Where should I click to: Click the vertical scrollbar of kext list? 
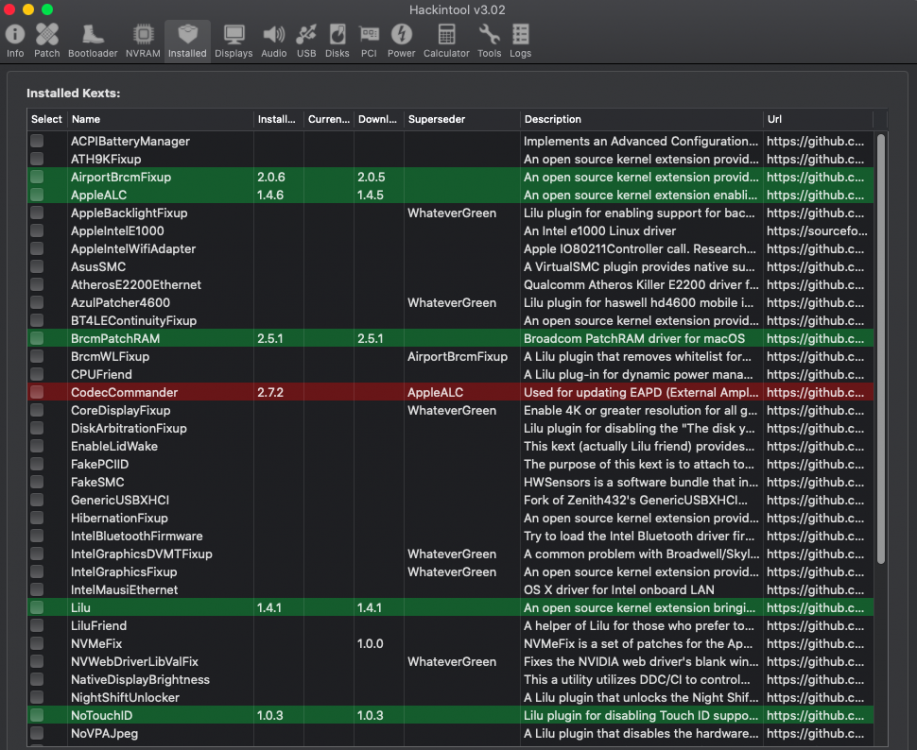coord(881,349)
